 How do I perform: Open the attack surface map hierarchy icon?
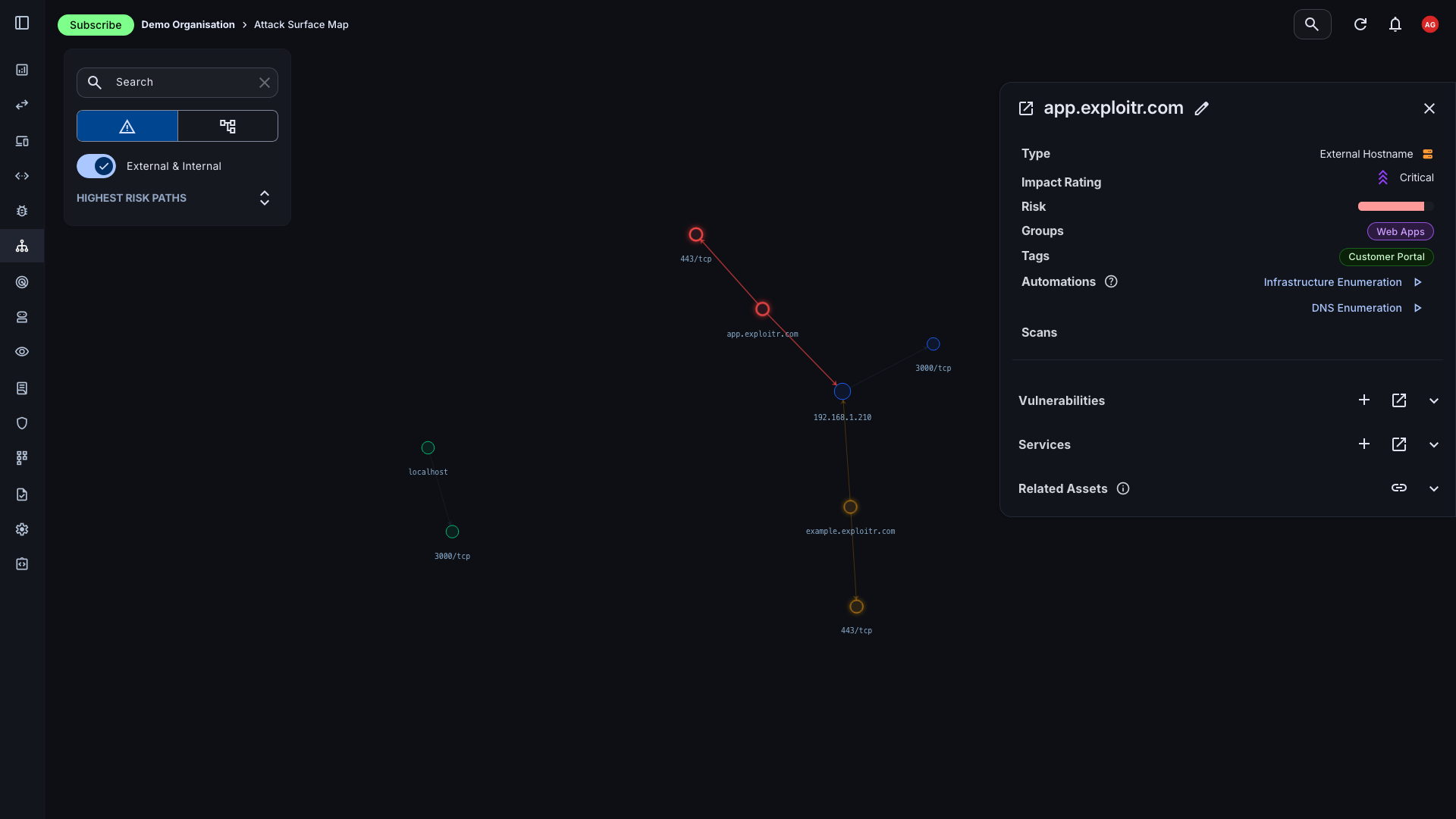[x=22, y=246]
